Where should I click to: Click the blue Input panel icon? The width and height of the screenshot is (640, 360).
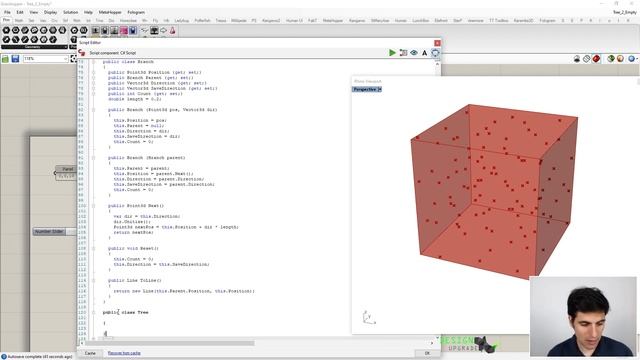133,31
